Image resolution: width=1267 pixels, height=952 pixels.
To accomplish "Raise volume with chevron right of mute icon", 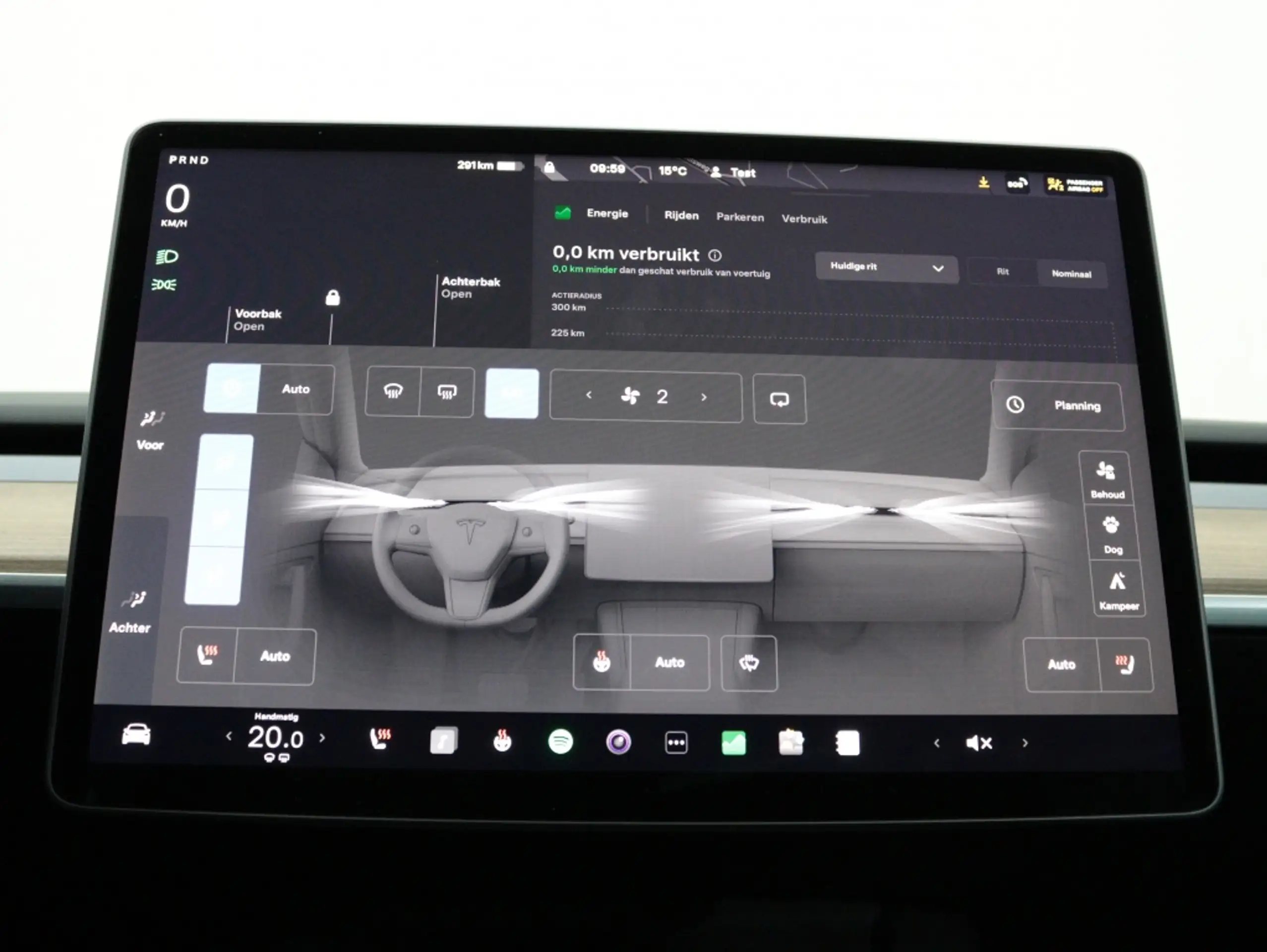I will pos(1026,743).
